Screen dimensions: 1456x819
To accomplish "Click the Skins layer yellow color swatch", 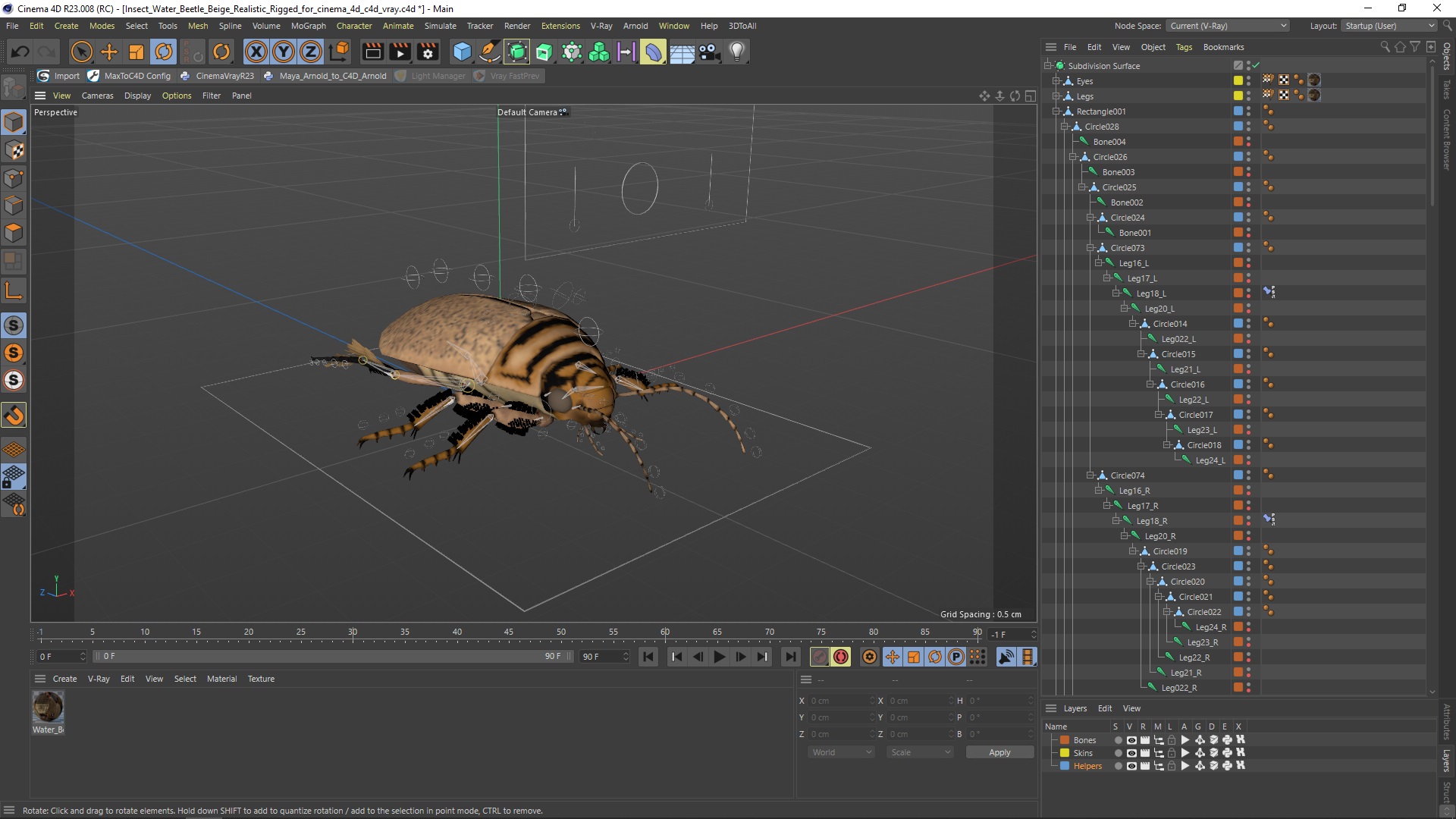I will (x=1065, y=753).
